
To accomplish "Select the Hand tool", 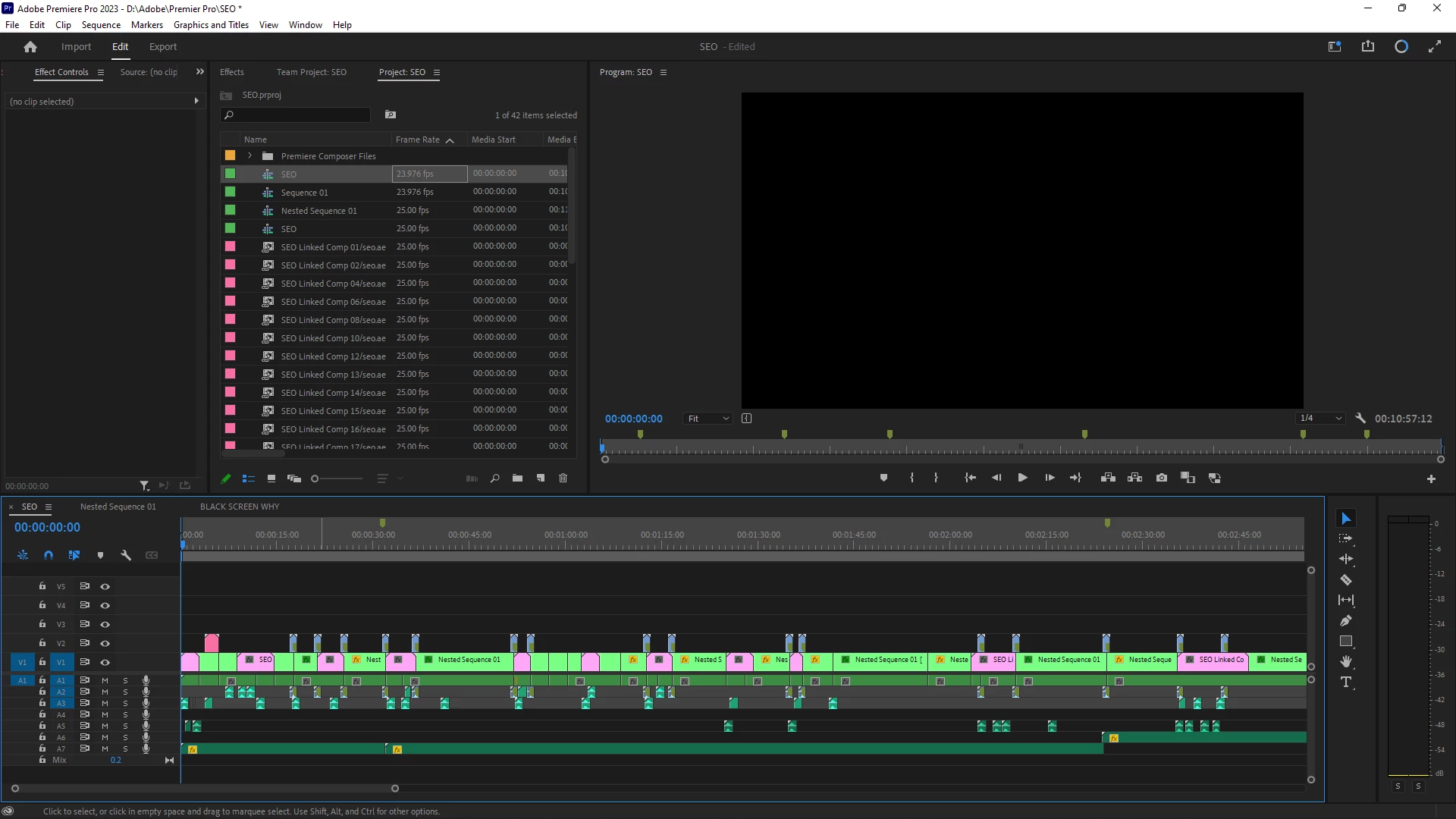I will pyautogui.click(x=1346, y=662).
